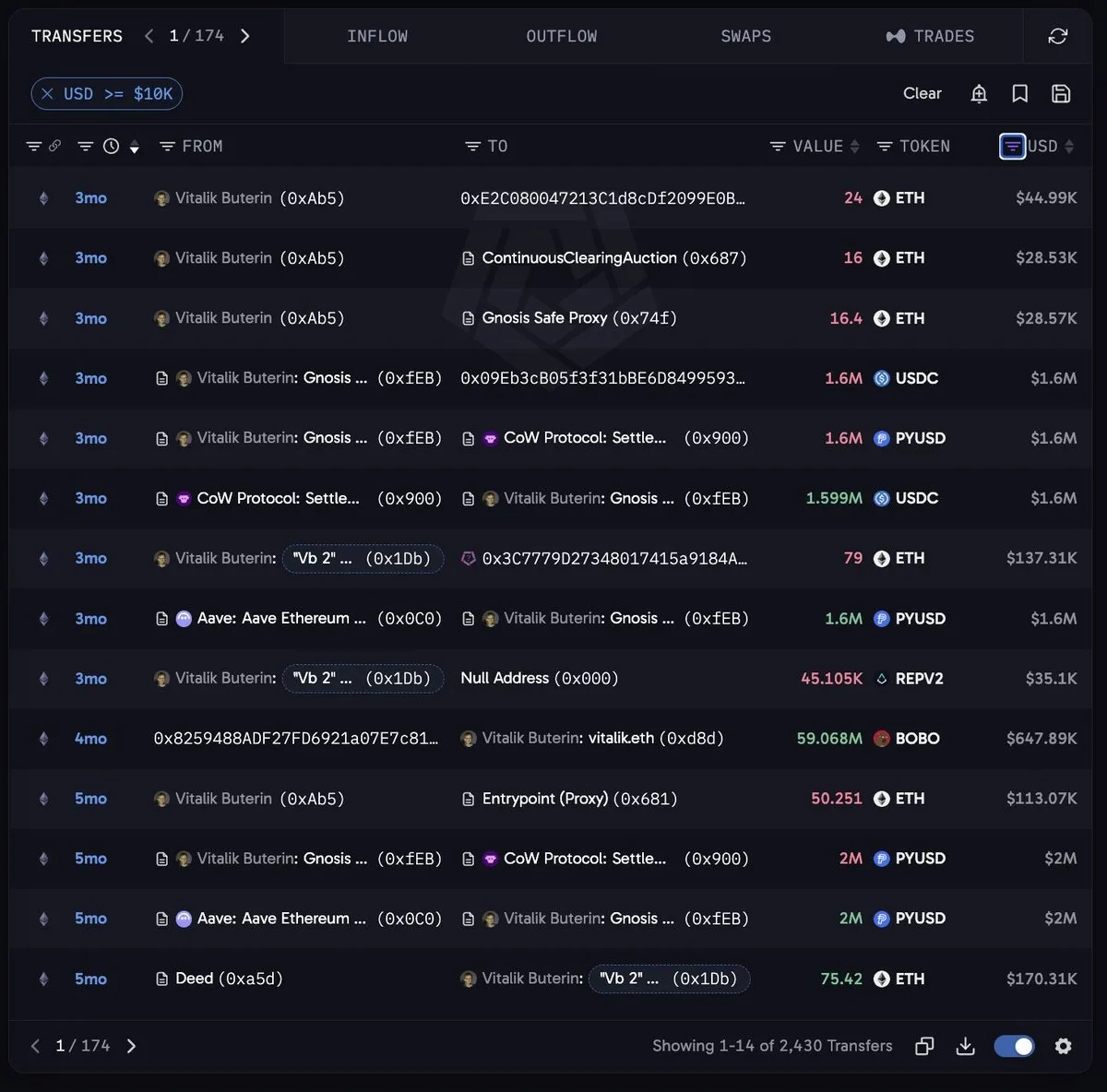Go to next page in footer pagination

[x=131, y=1046]
